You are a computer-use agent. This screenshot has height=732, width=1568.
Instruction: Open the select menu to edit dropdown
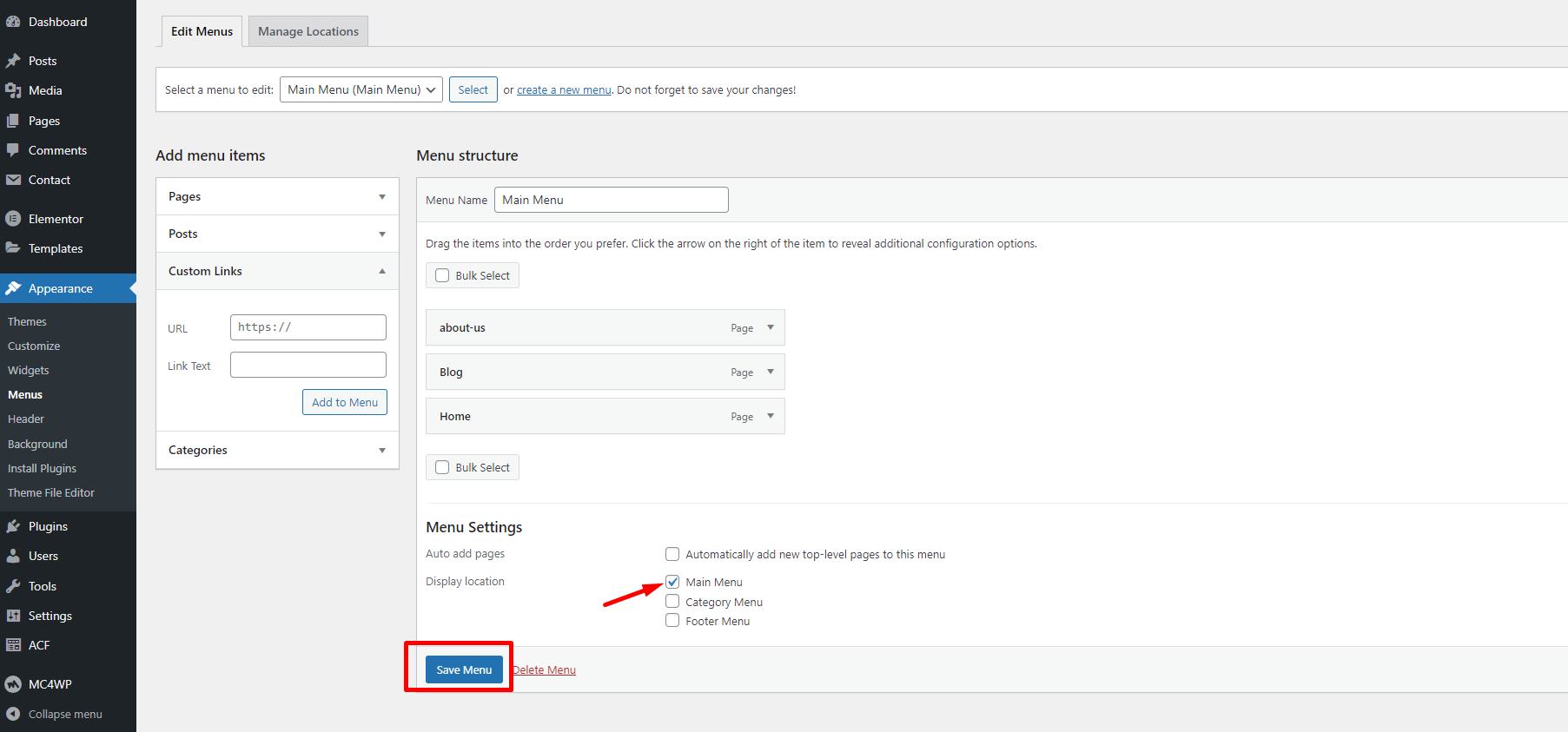click(x=361, y=89)
